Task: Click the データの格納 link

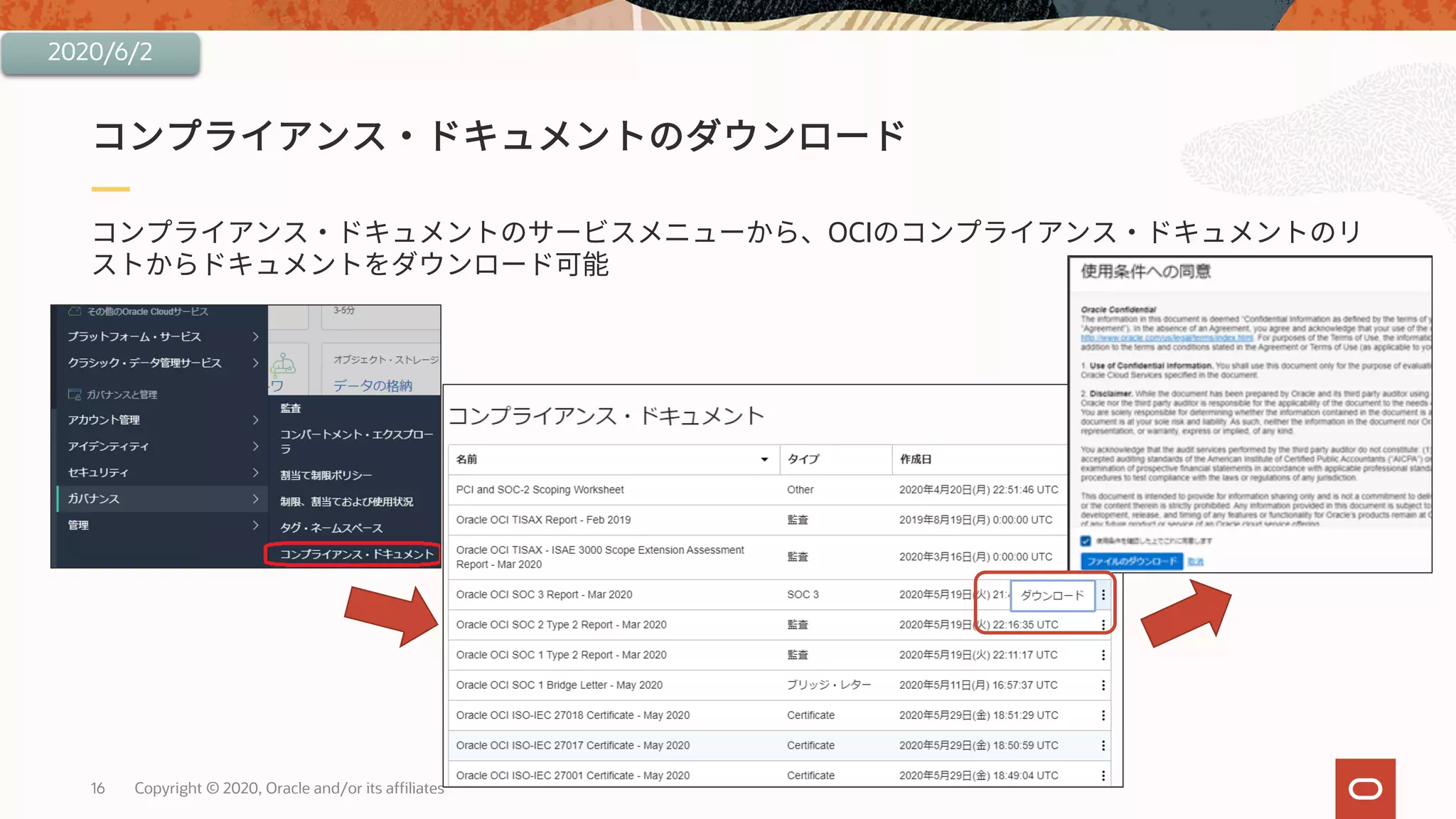Action: coord(373,385)
